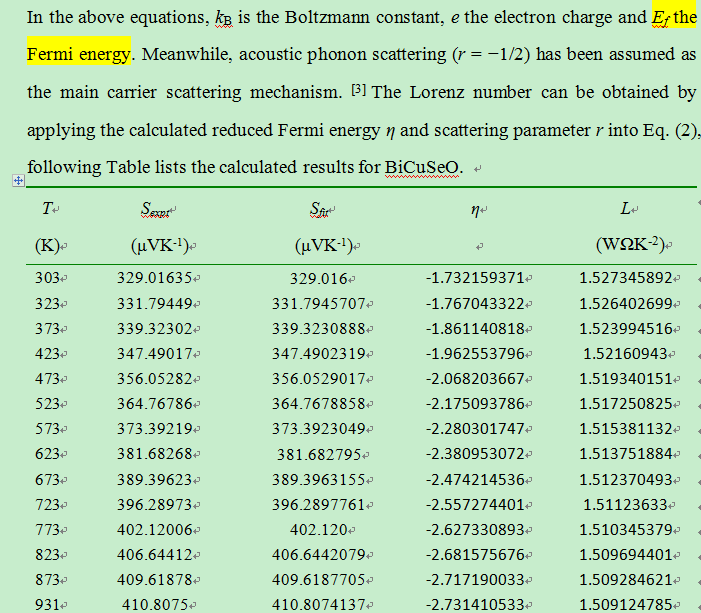Image resolution: width=701 pixels, height=613 pixels.
Task: Click the Sexpt column header
Action: click(x=155, y=209)
